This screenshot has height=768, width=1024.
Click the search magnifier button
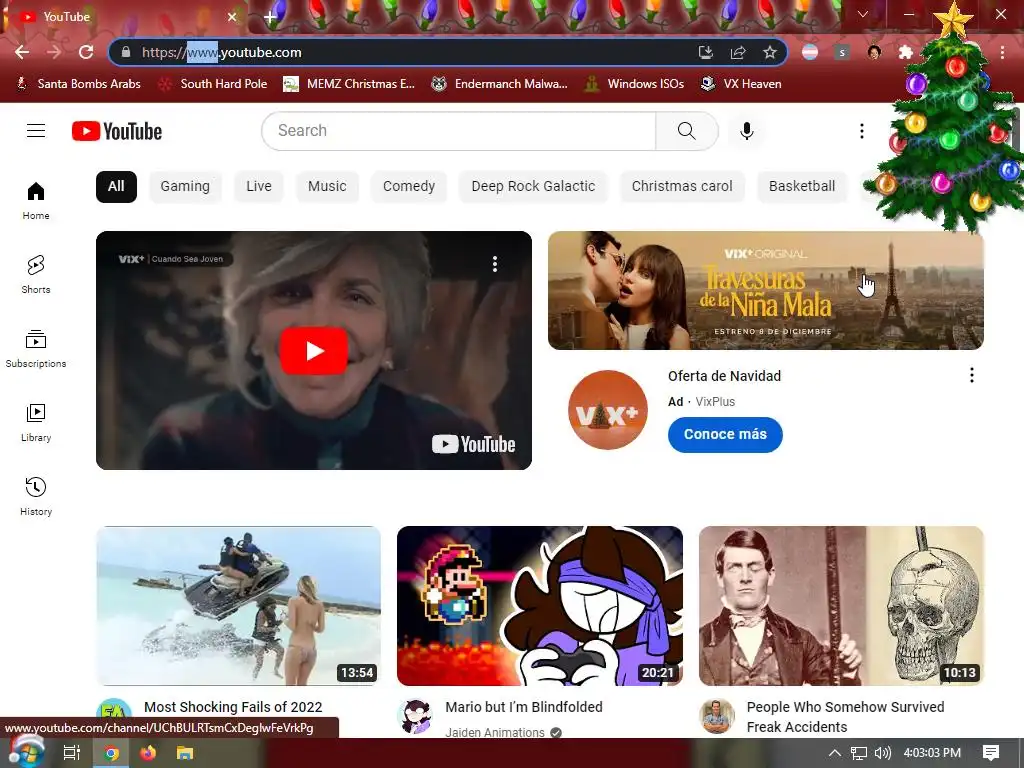(686, 131)
